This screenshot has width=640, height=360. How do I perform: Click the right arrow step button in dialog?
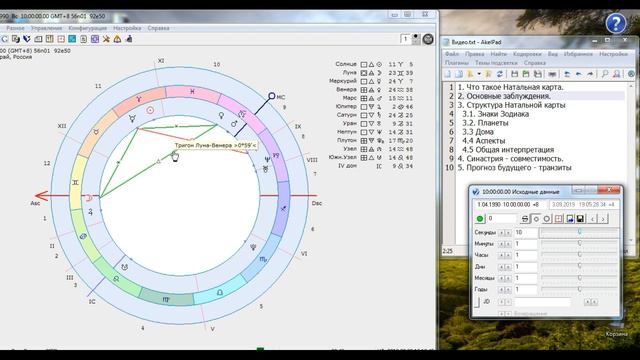(x=603, y=219)
